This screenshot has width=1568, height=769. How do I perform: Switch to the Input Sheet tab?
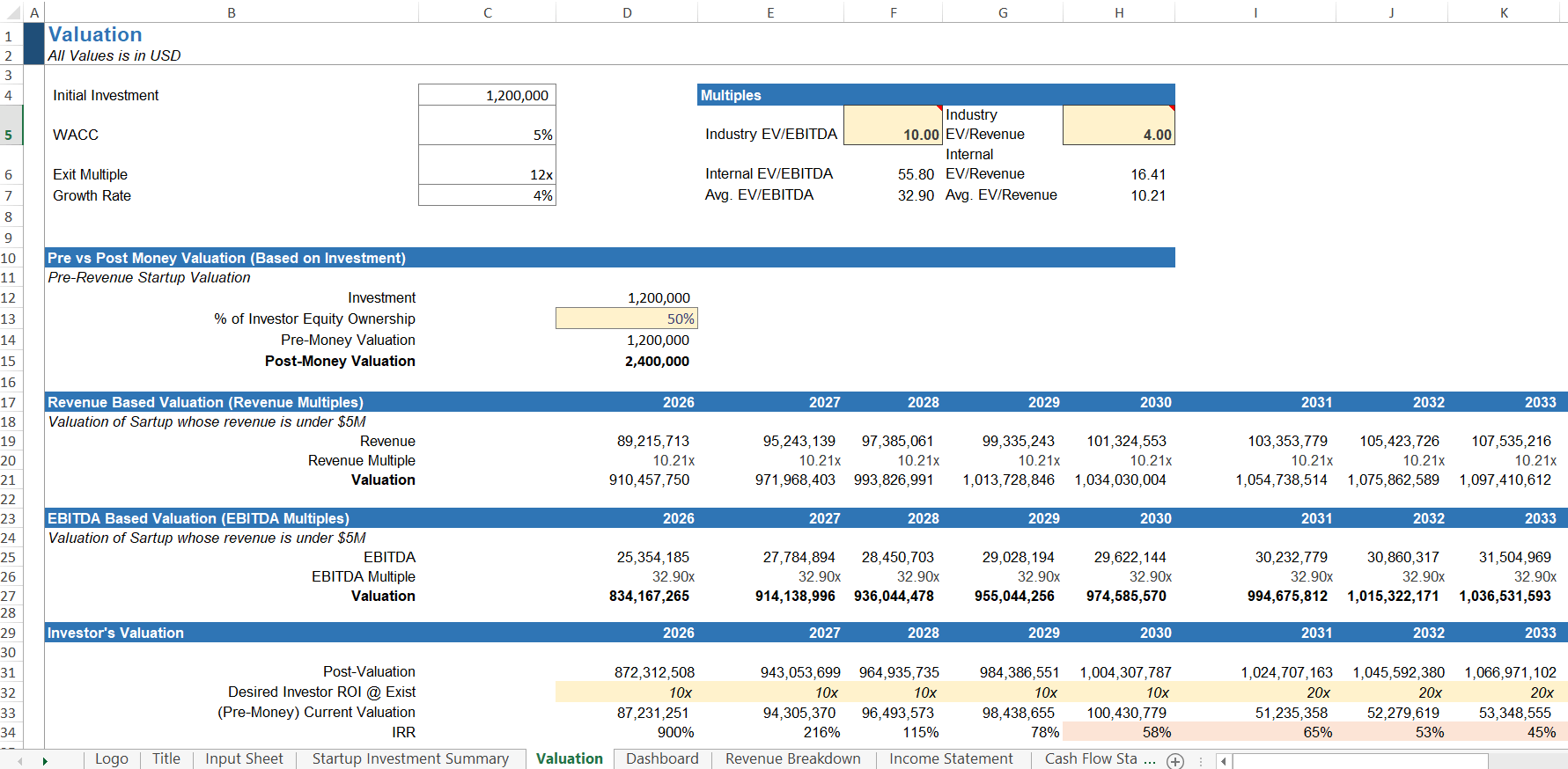244,759
